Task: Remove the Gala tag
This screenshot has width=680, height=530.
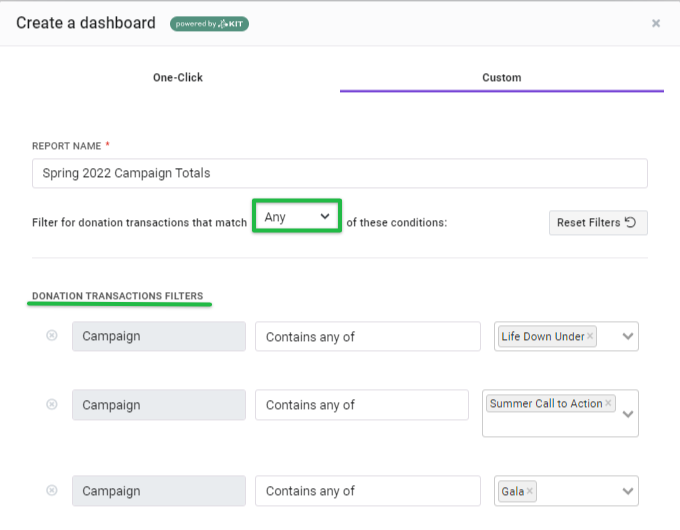Action: click(530, 491)
